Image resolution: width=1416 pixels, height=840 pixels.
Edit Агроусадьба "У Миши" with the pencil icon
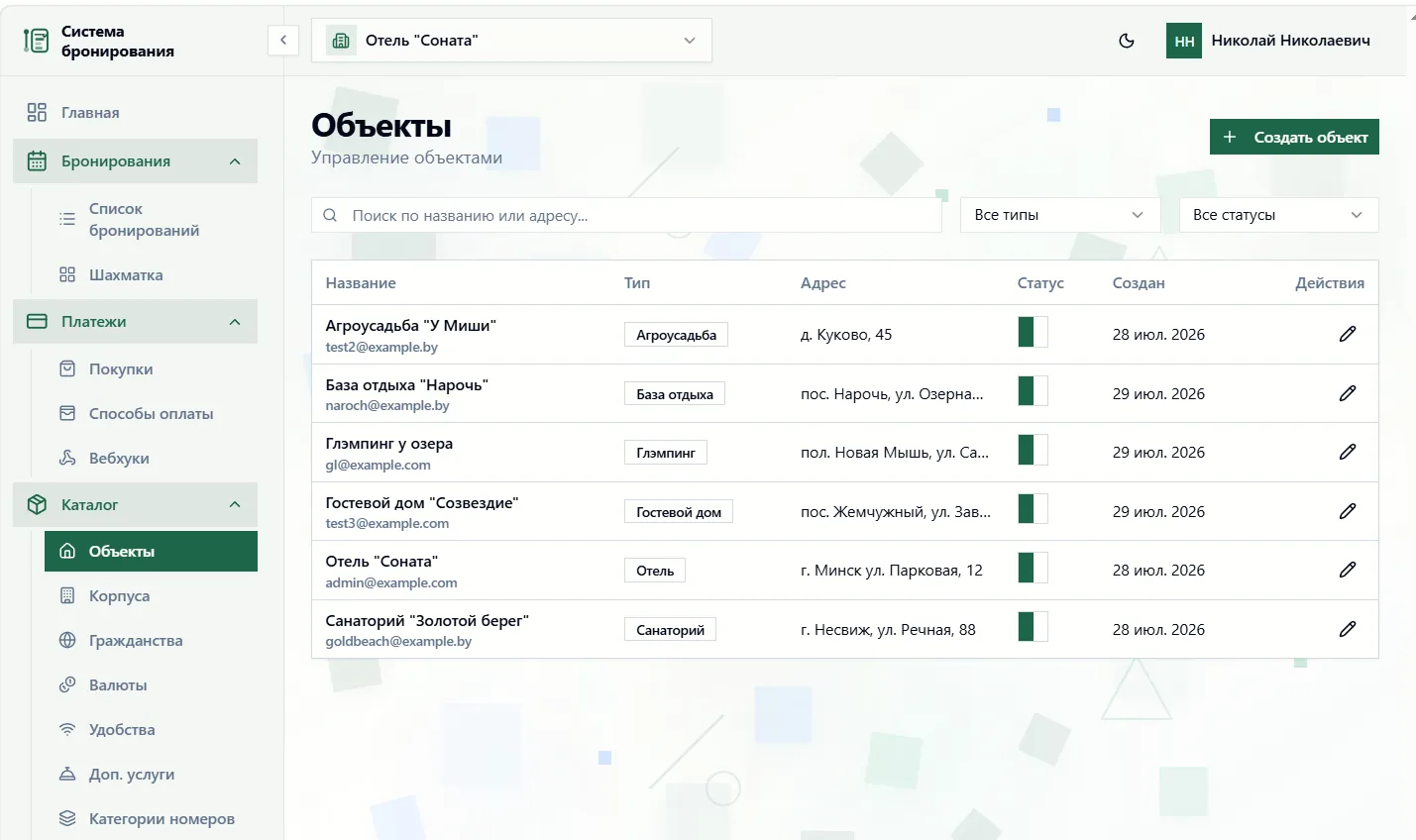point(1348,334)
